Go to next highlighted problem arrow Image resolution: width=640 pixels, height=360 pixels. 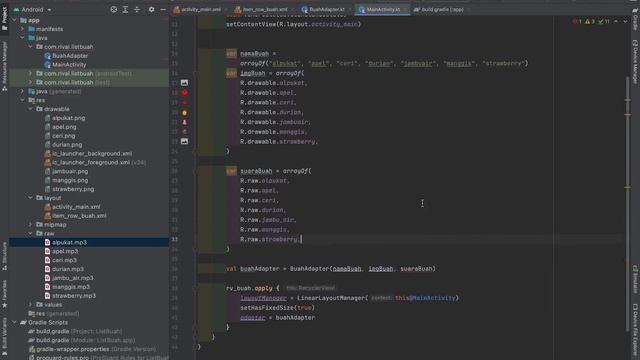pos(625,21)
